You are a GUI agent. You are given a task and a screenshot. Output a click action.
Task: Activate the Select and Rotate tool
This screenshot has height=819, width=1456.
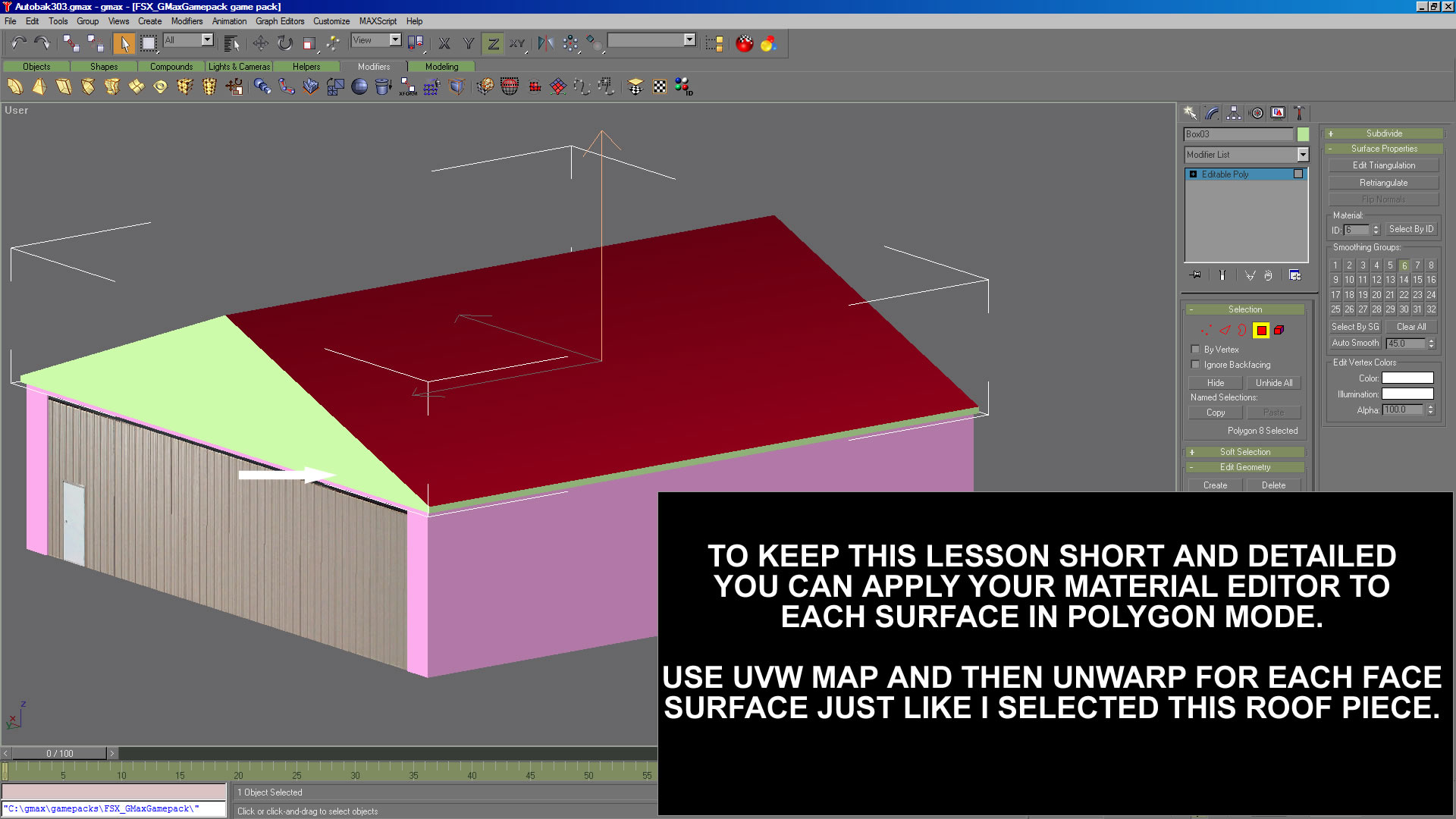tap(284, 43)
